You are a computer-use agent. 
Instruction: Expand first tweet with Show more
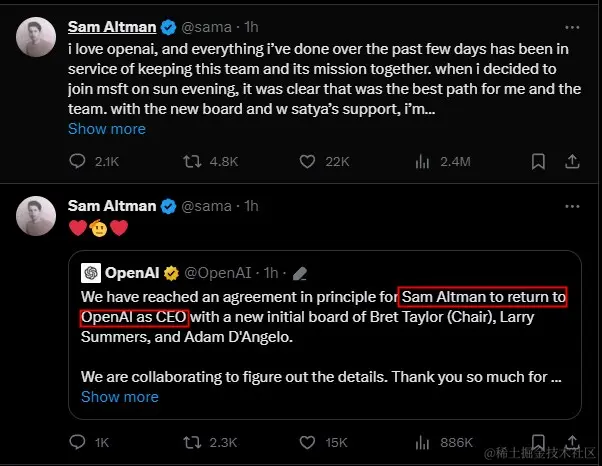106,129
